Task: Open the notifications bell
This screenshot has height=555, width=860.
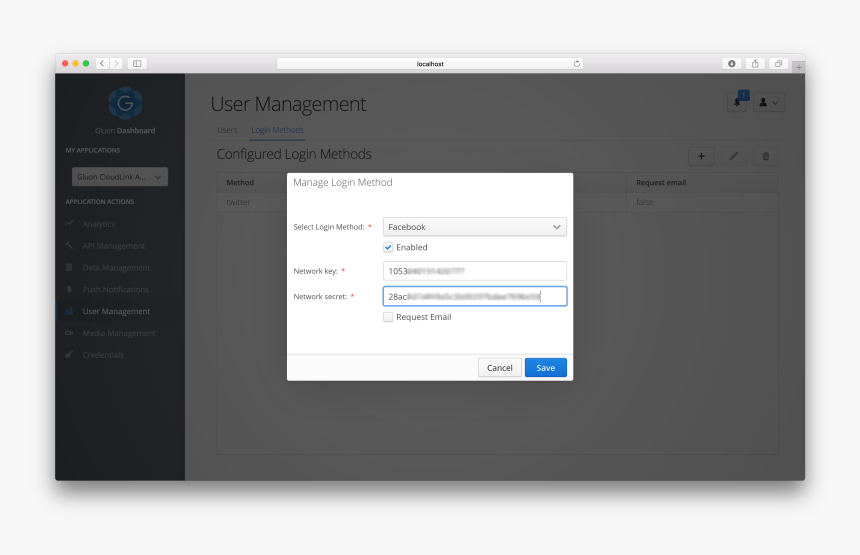Action: (737, 103)
